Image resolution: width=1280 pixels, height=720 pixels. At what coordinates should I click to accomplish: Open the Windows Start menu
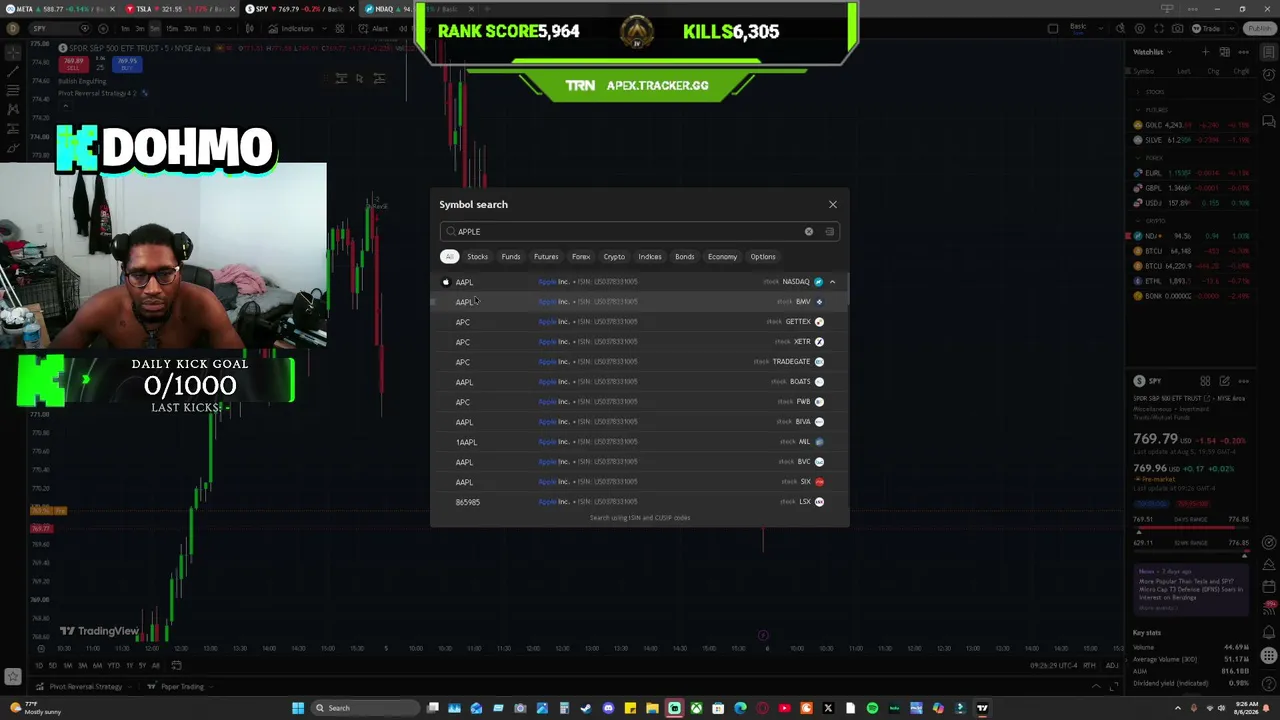point(298,708)
